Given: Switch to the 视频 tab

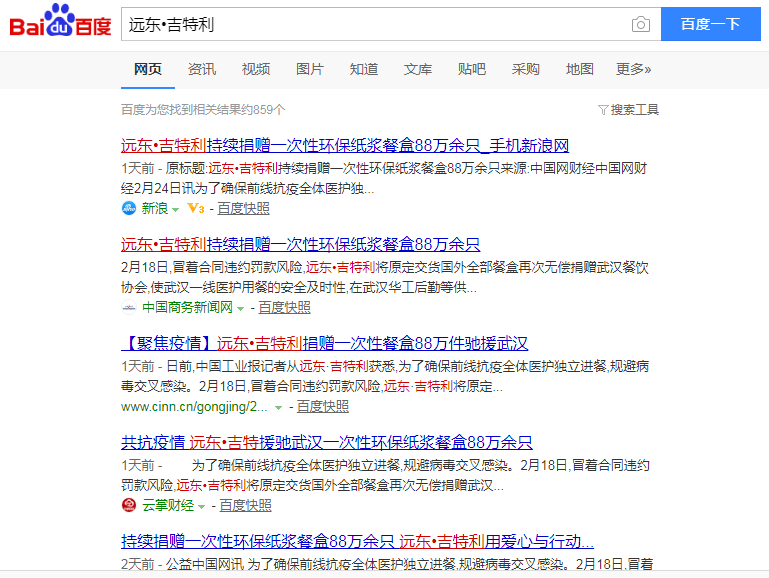Looking at the screenshot, I should tap(256, 69).
